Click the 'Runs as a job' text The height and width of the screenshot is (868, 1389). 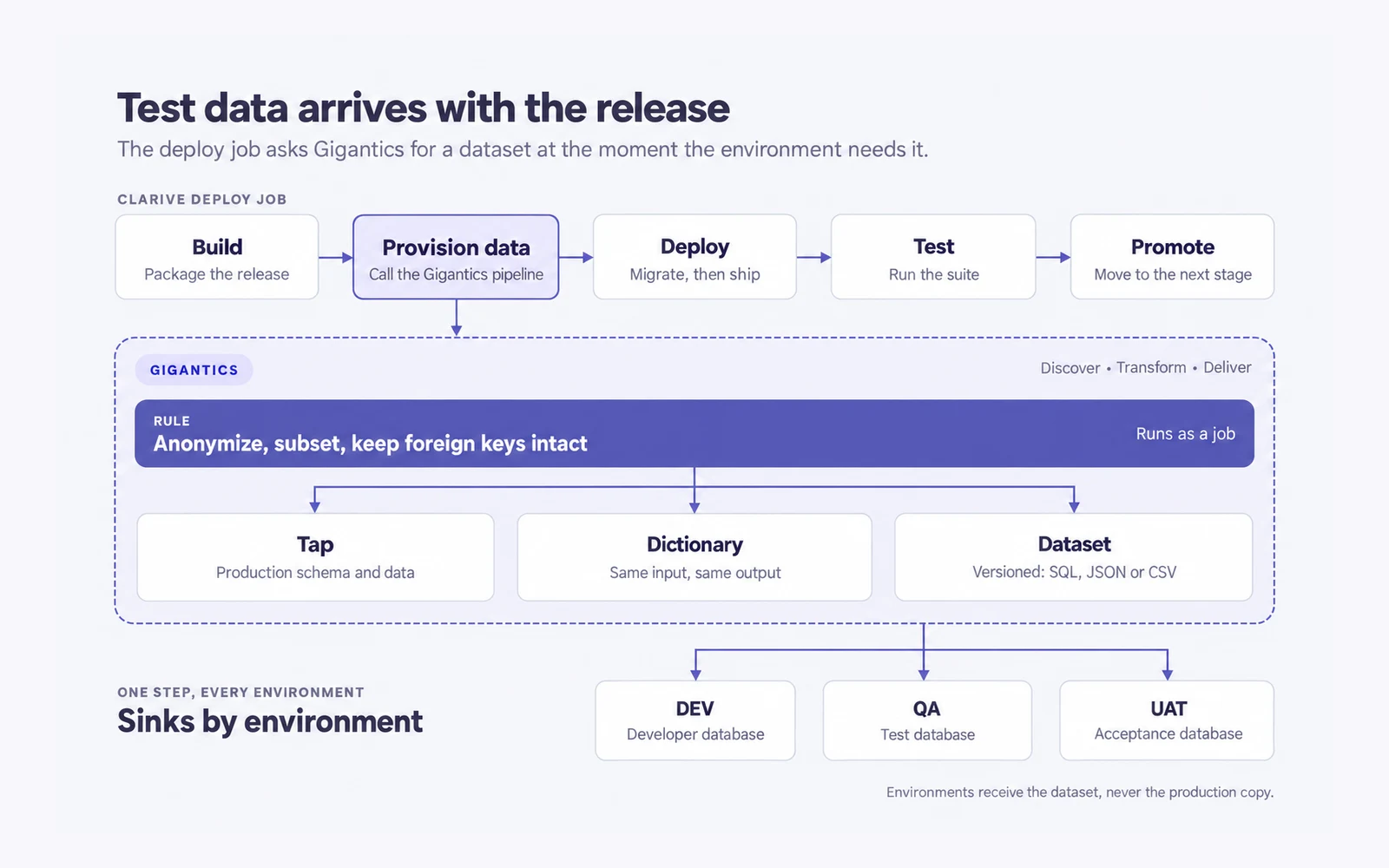[1185, 433]
